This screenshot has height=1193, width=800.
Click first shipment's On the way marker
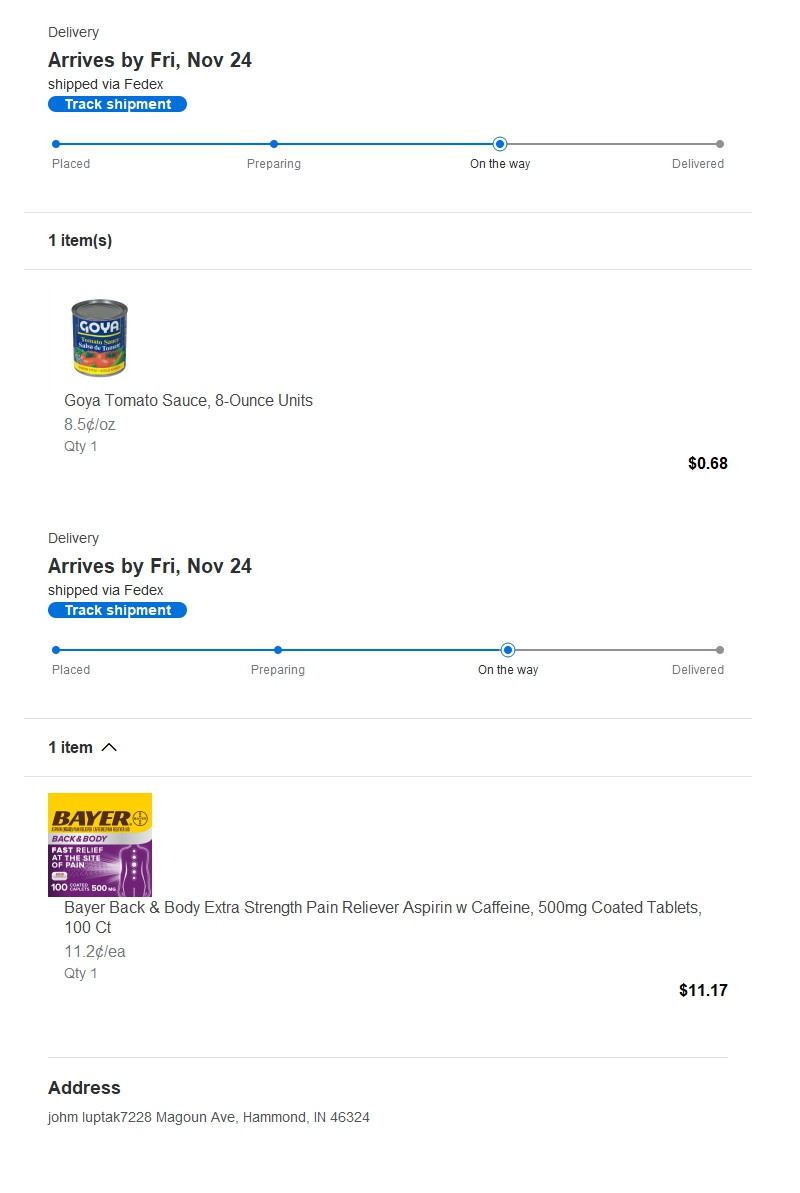(500, 144)
